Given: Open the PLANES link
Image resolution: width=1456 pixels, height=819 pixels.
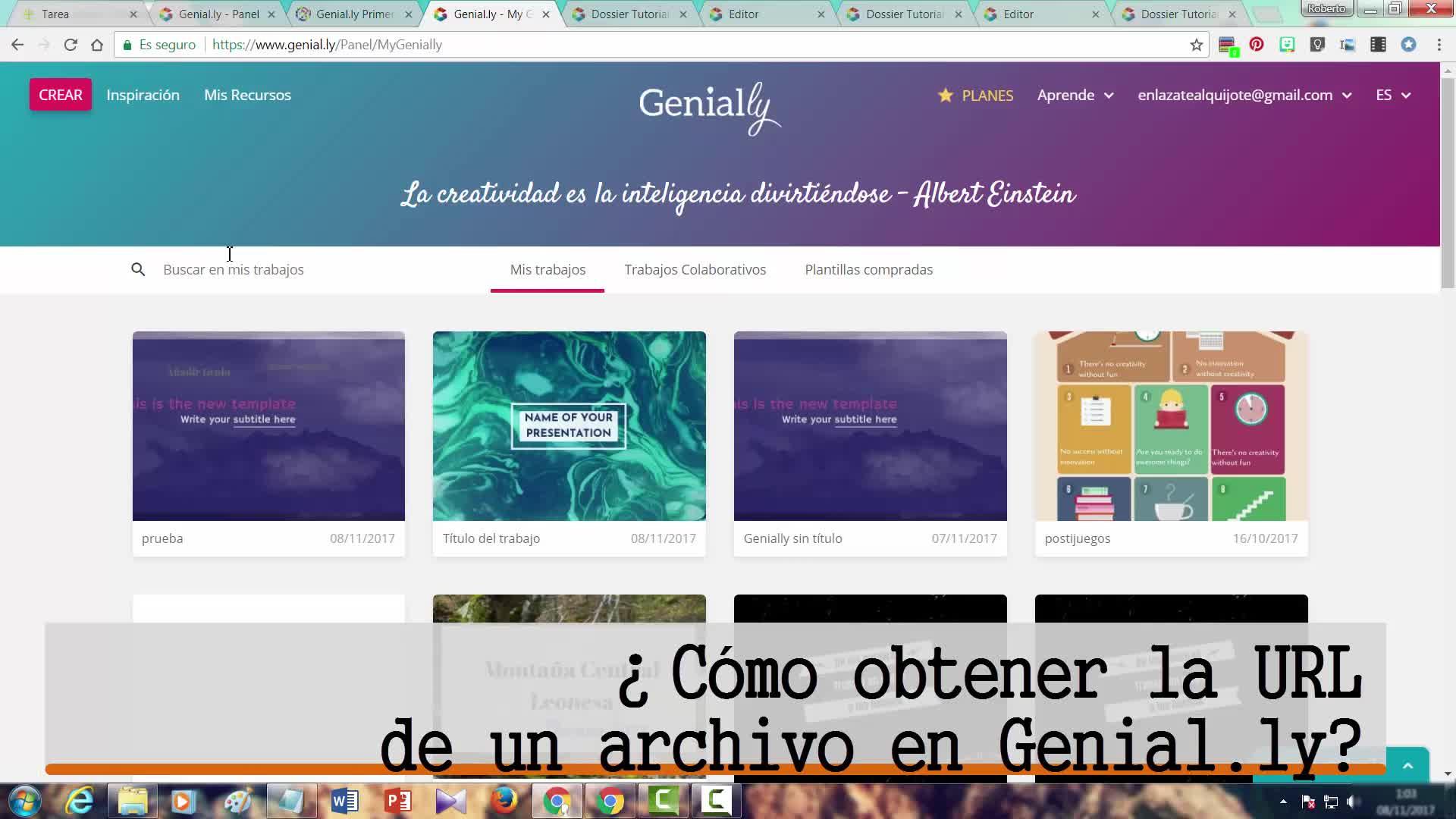Looking at the screenshot, I should [x=976, y=96].
